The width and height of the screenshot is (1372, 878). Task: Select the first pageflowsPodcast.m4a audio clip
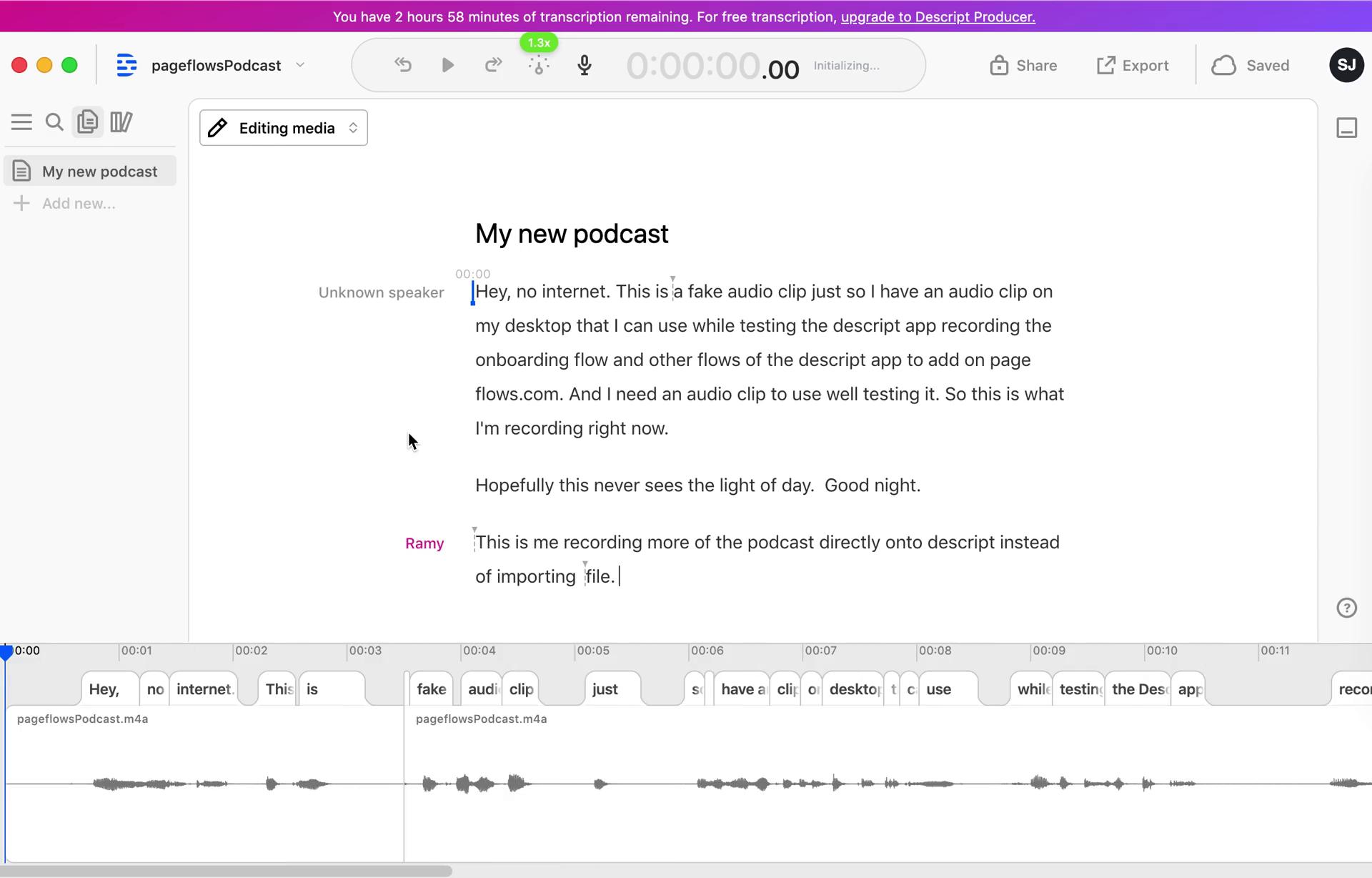coord(204,784)
